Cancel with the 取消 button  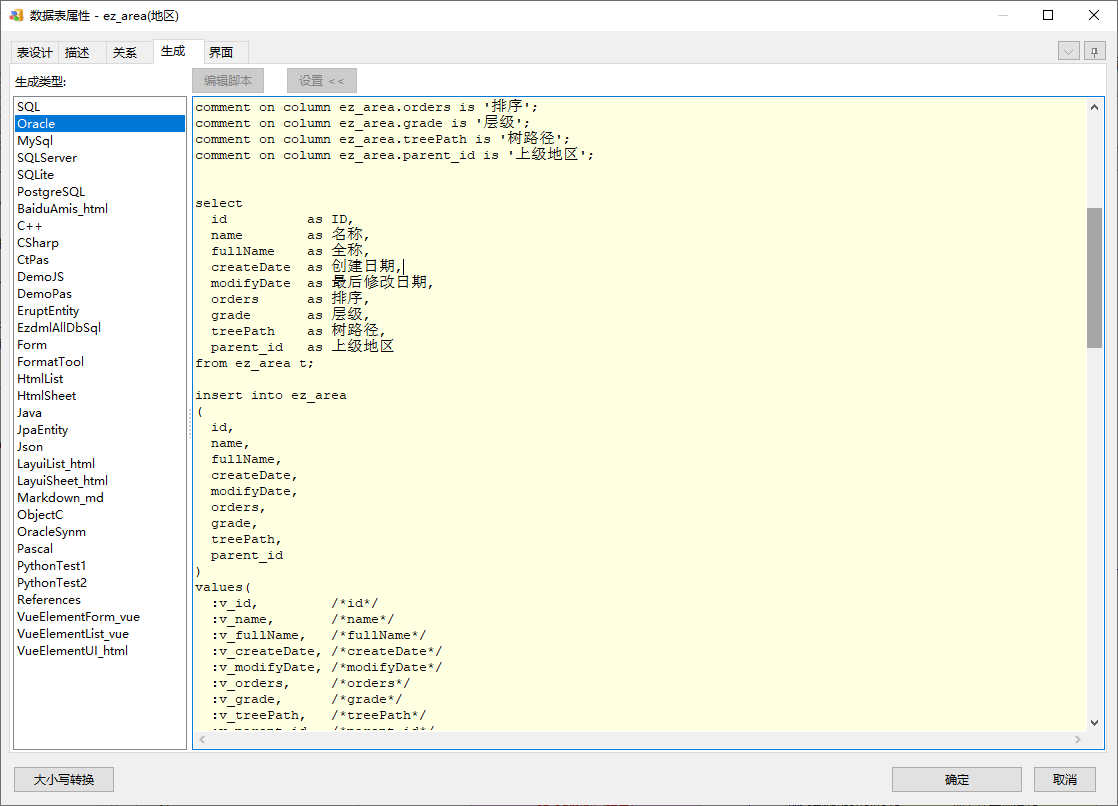(1065, 780)
